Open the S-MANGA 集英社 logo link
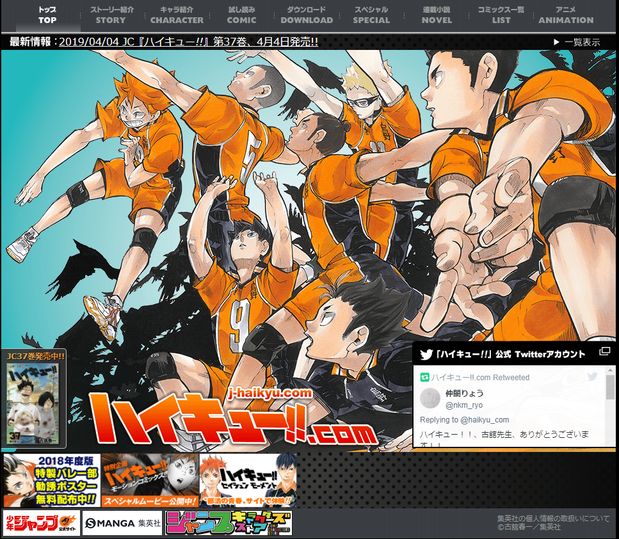 click(122, 523)
